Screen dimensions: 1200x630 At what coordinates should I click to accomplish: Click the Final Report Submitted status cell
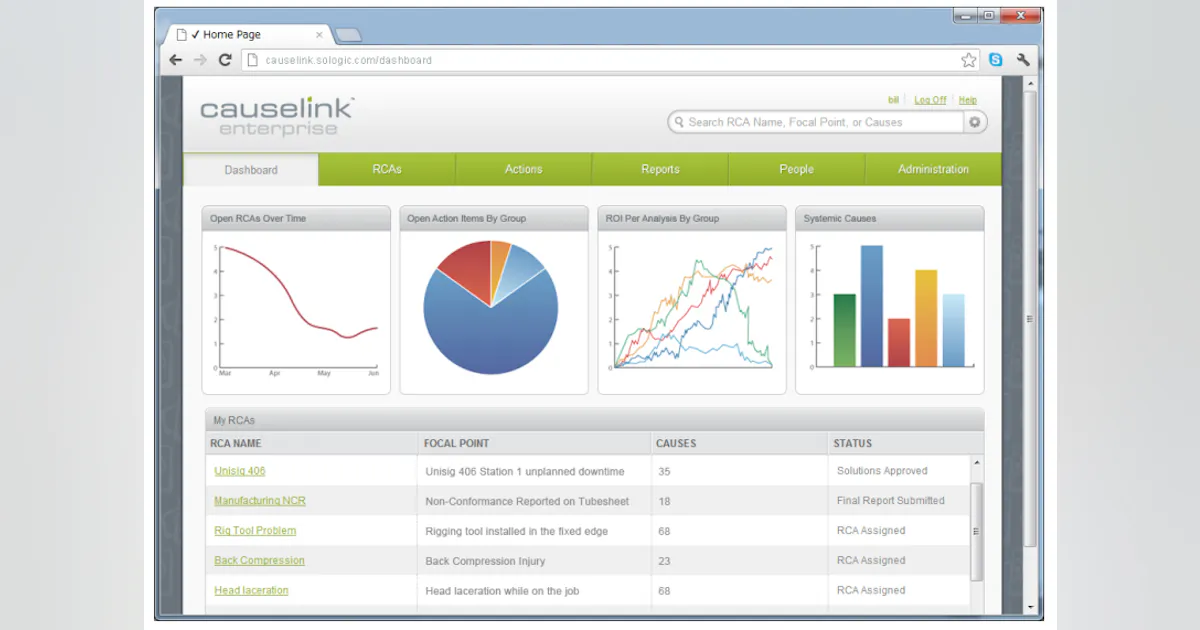891,501
